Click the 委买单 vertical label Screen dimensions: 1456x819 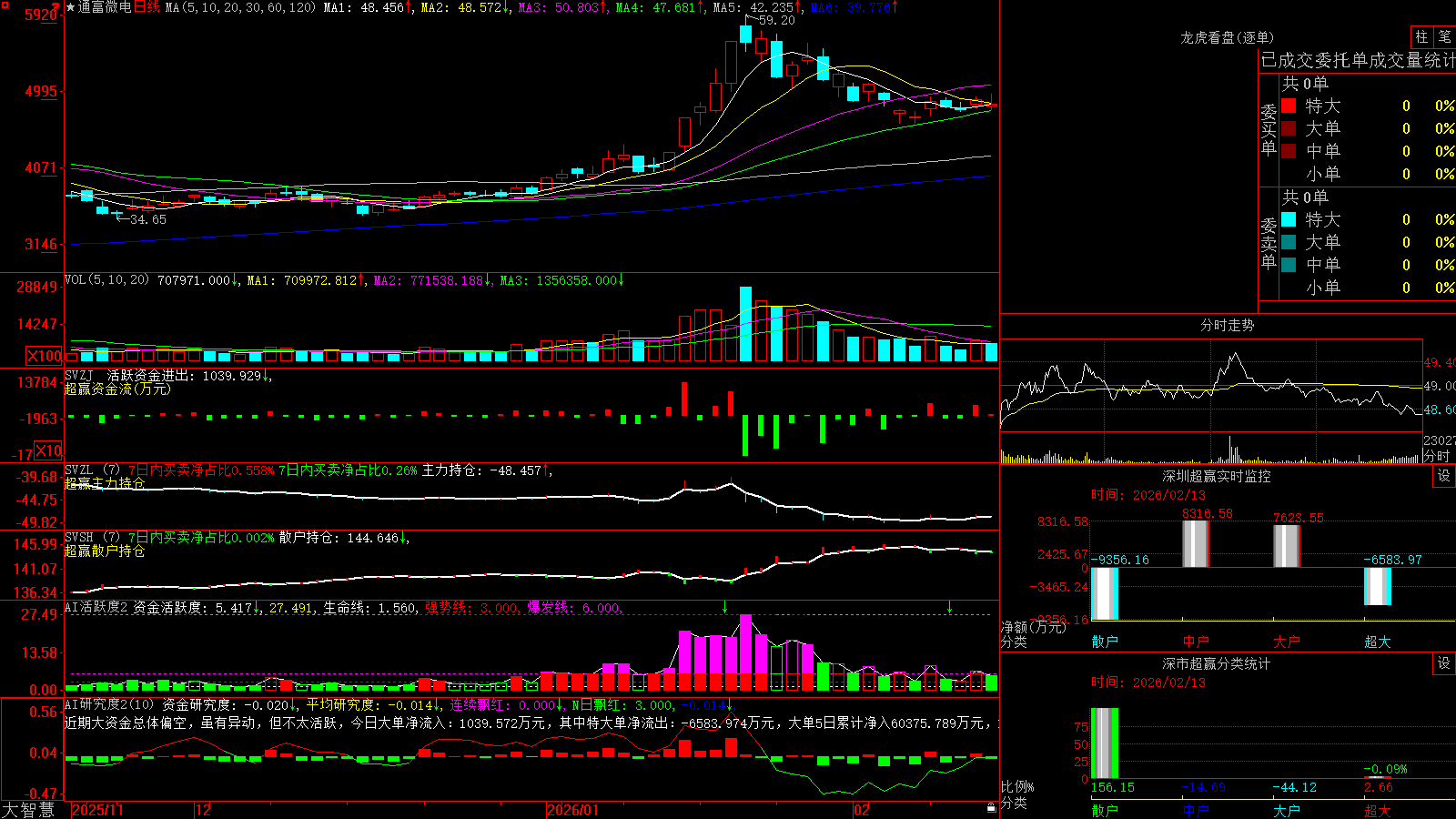click(x=1269, y=129)
